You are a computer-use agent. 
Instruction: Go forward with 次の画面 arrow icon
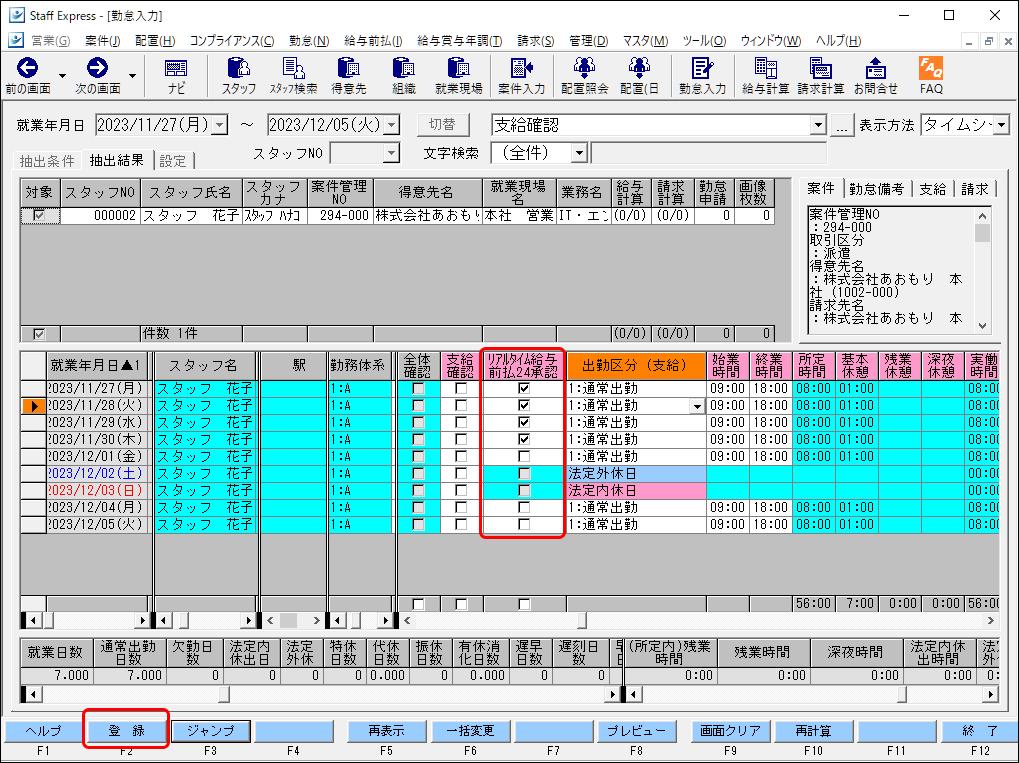(x=97, y=68)
